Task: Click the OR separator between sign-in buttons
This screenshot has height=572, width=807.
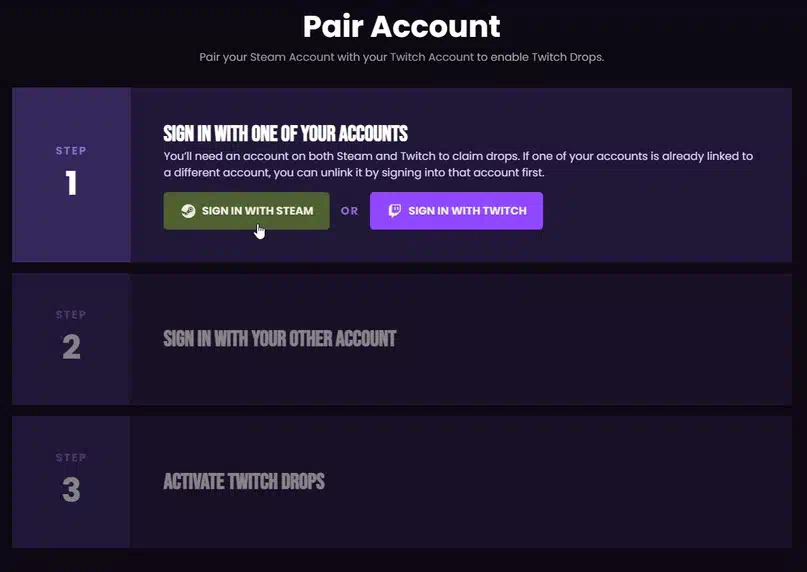Action: [x=349, y=211]
